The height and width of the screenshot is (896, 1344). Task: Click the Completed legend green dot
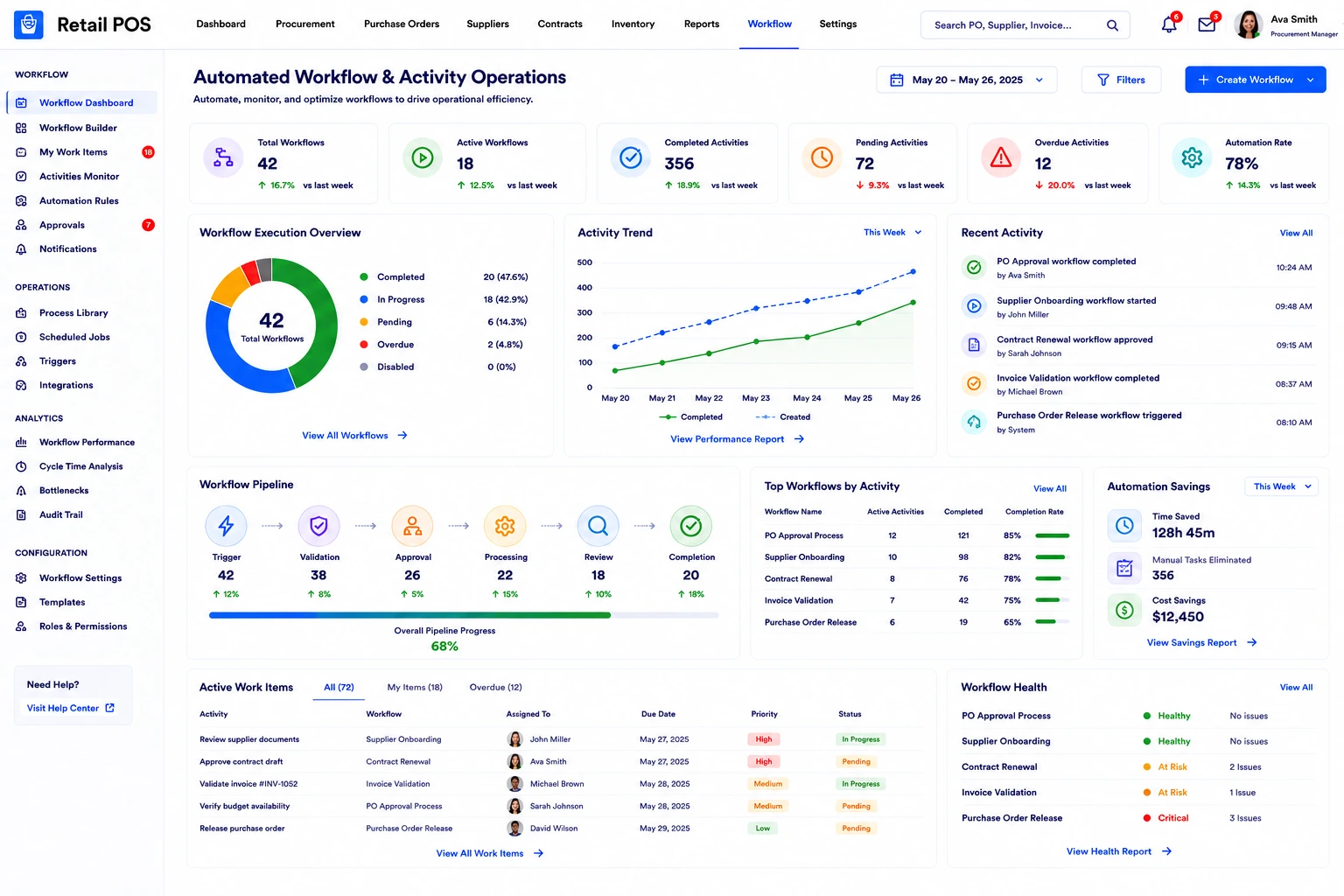click(x=364, y=277)
